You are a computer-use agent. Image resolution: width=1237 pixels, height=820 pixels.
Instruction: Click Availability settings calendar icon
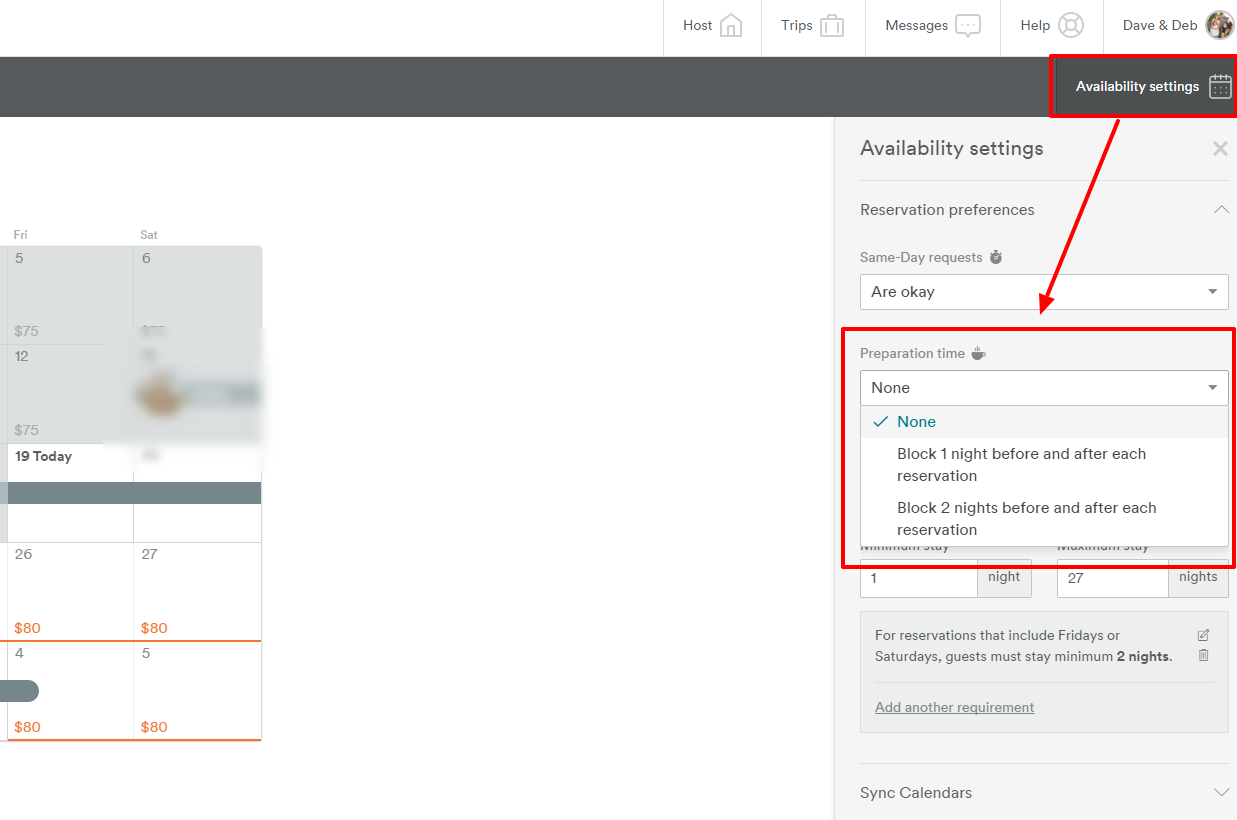coord(1220,87)
